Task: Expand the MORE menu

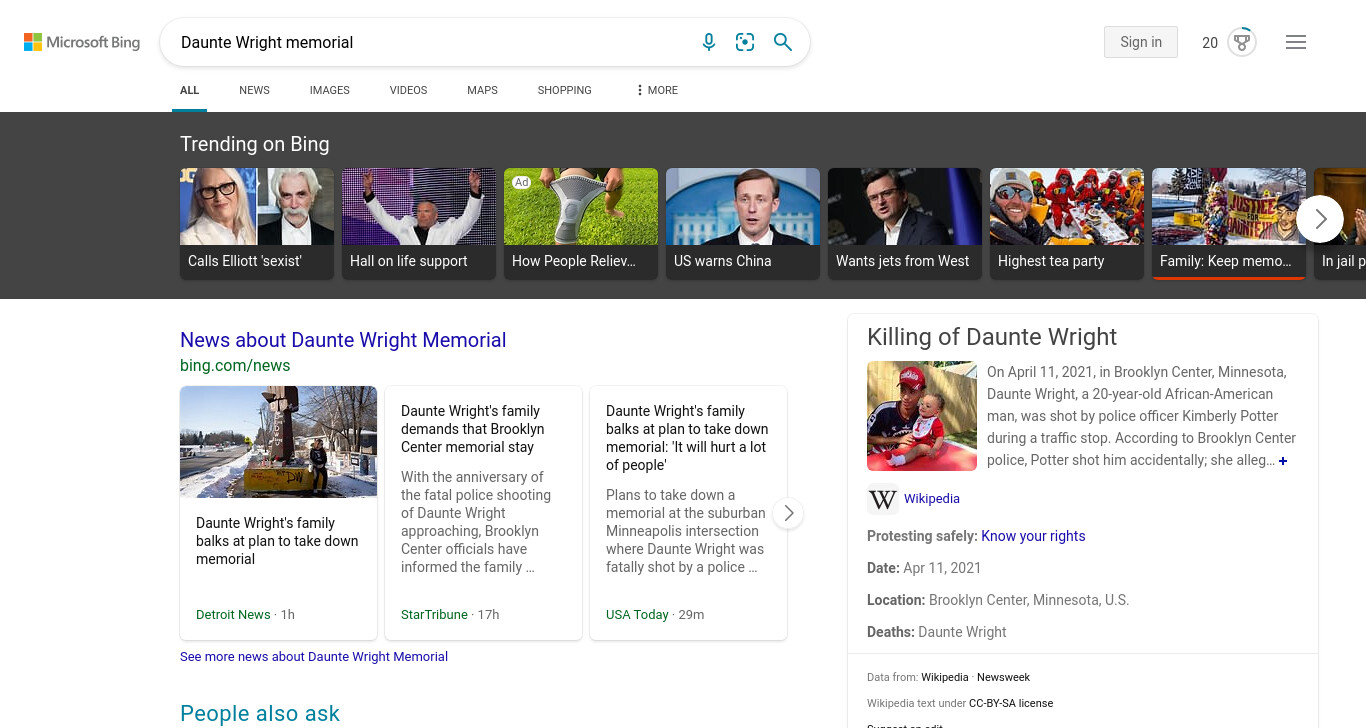Action: pyautogui.click(x=656, y=90)
